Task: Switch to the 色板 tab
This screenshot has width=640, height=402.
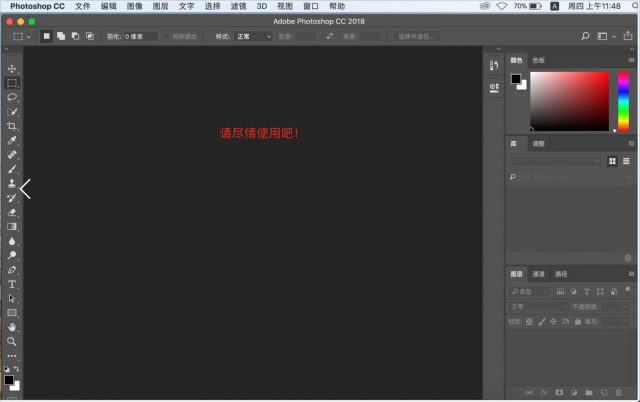Action: [x=538, y=60]
